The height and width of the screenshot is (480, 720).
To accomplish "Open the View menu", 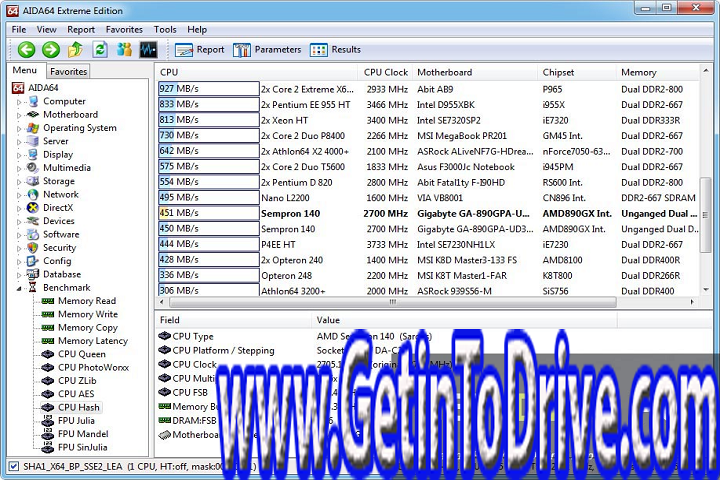I will point(47,29).
